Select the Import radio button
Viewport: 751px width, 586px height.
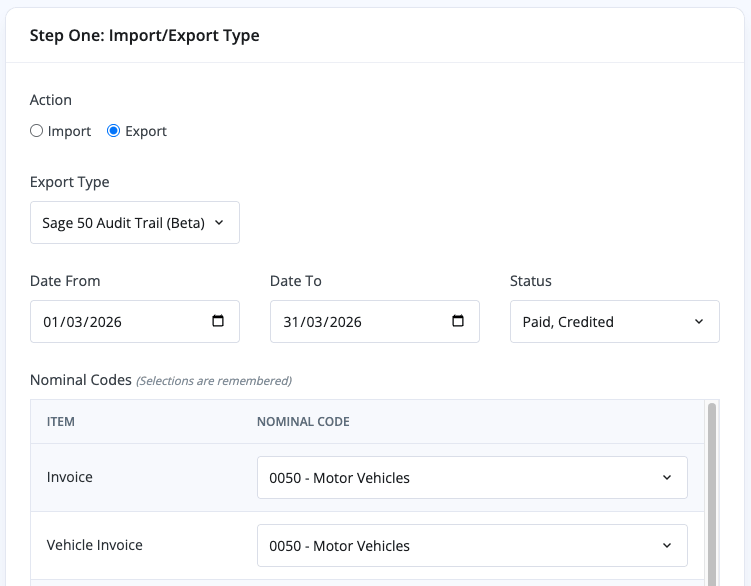click(x=37, y=131)
